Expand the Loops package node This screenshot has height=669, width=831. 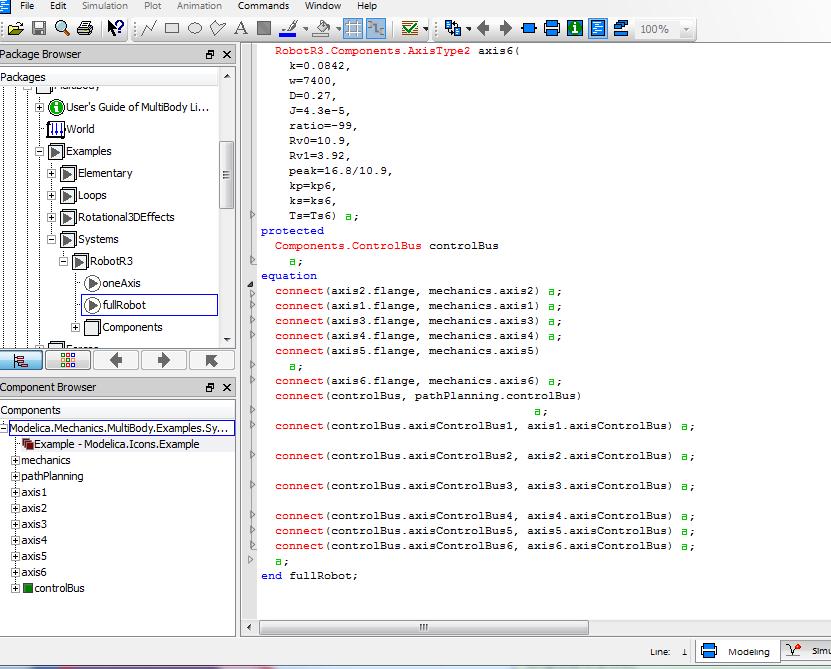51,196
